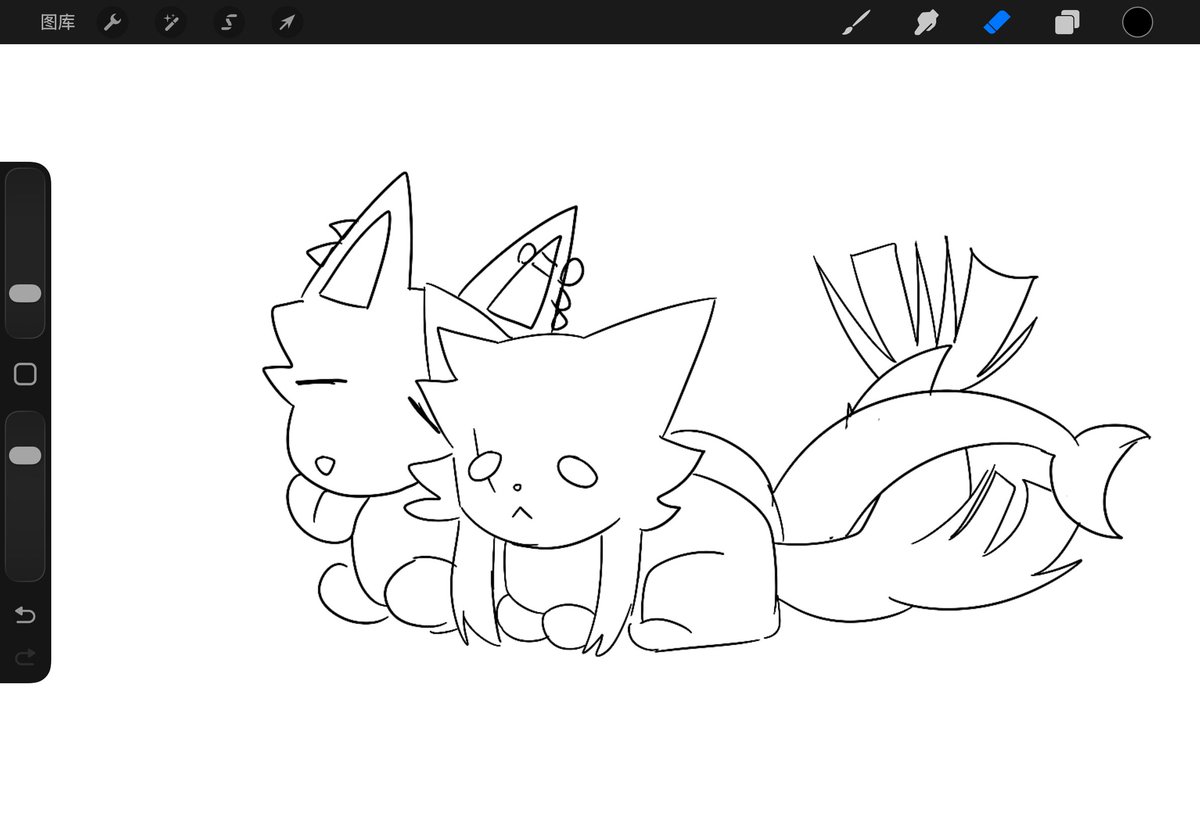Image resolution: width=1200 pixels, height=838 pixels.
Task: Open the Adjustments magic wand menu
Action: pyautogui.click(x=171, y=22)
